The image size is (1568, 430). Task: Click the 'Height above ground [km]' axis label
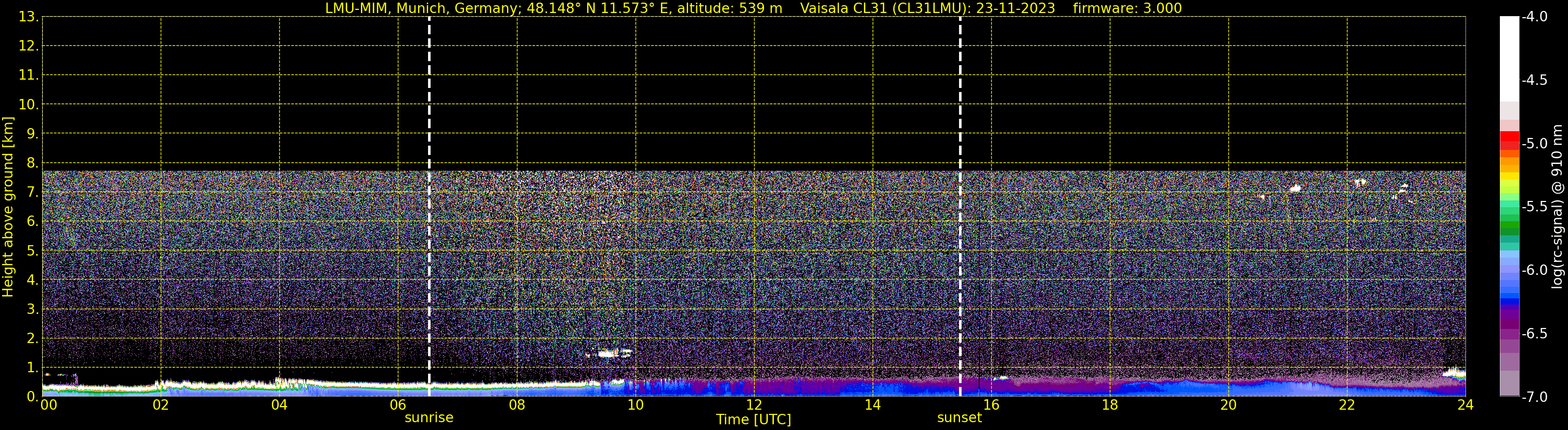click(x=8, y=207)
